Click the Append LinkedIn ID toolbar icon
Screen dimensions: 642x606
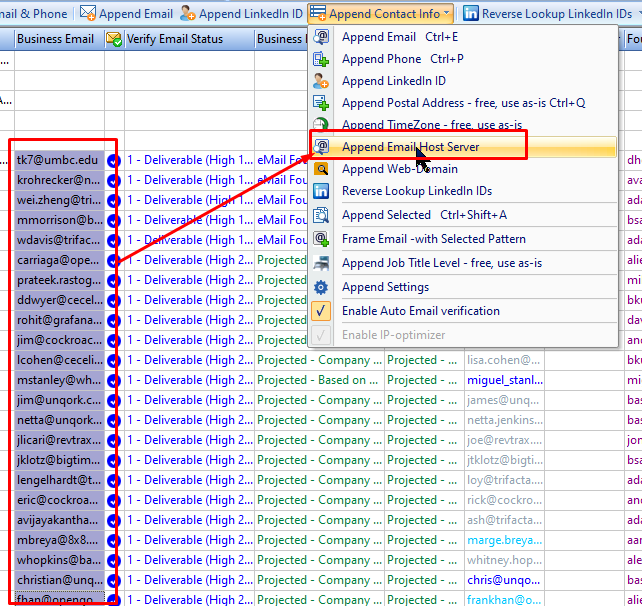pos(188,13)
